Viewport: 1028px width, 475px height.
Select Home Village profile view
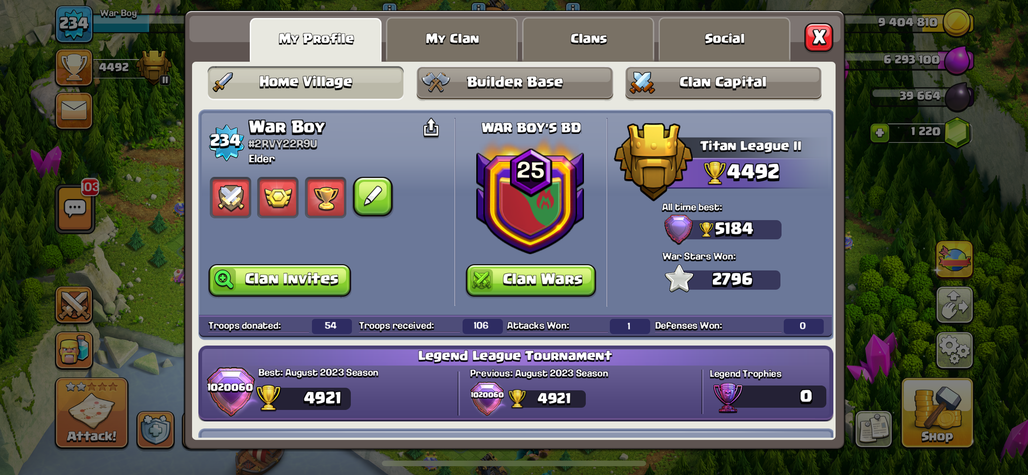point(306,83)
